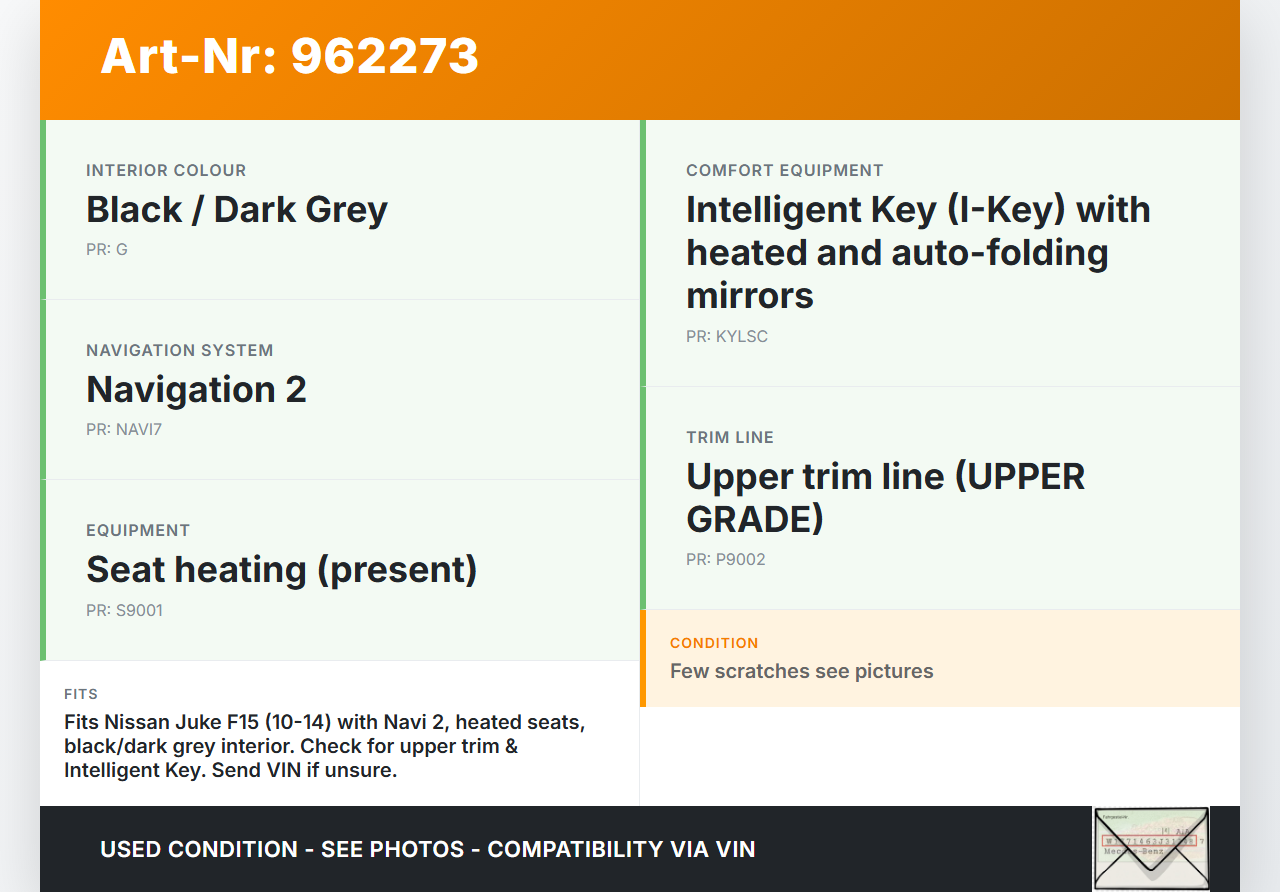Select the Upper trim line (UPPER GRADE) text
This screenshot has width=1280, height=892.
(885, 497)
